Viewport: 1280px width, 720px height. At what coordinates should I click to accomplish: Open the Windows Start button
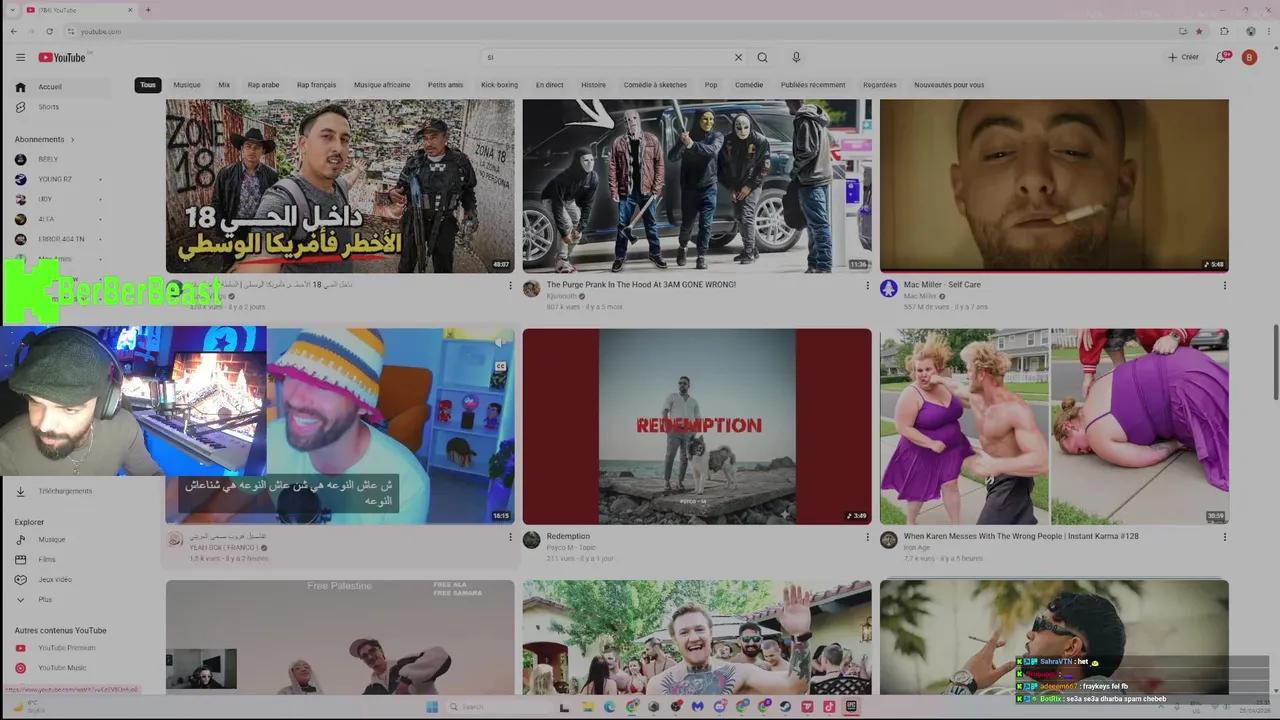pos(432,707)
